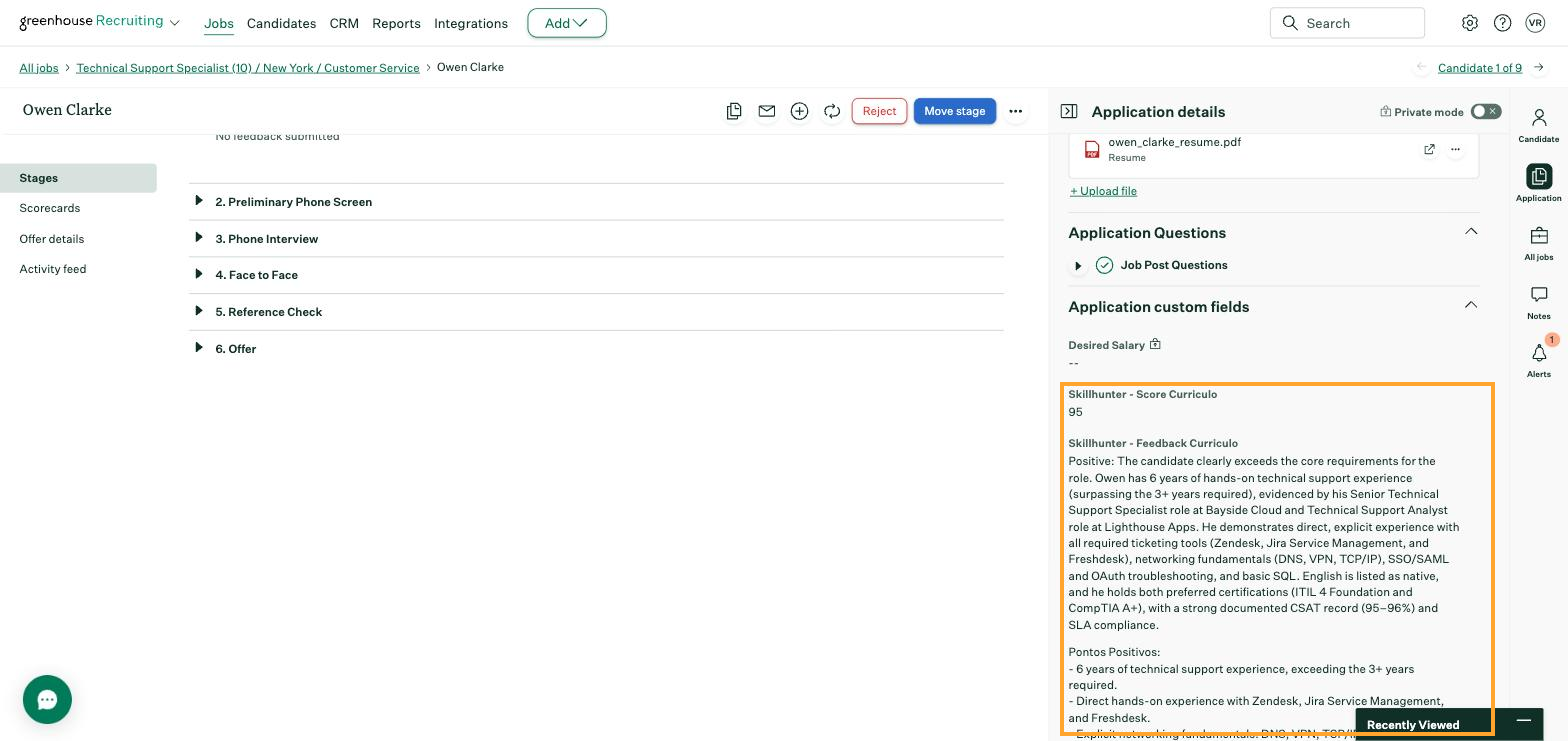
Task: Open the Integrations top navigation tab
Action: tap(471, 23)
